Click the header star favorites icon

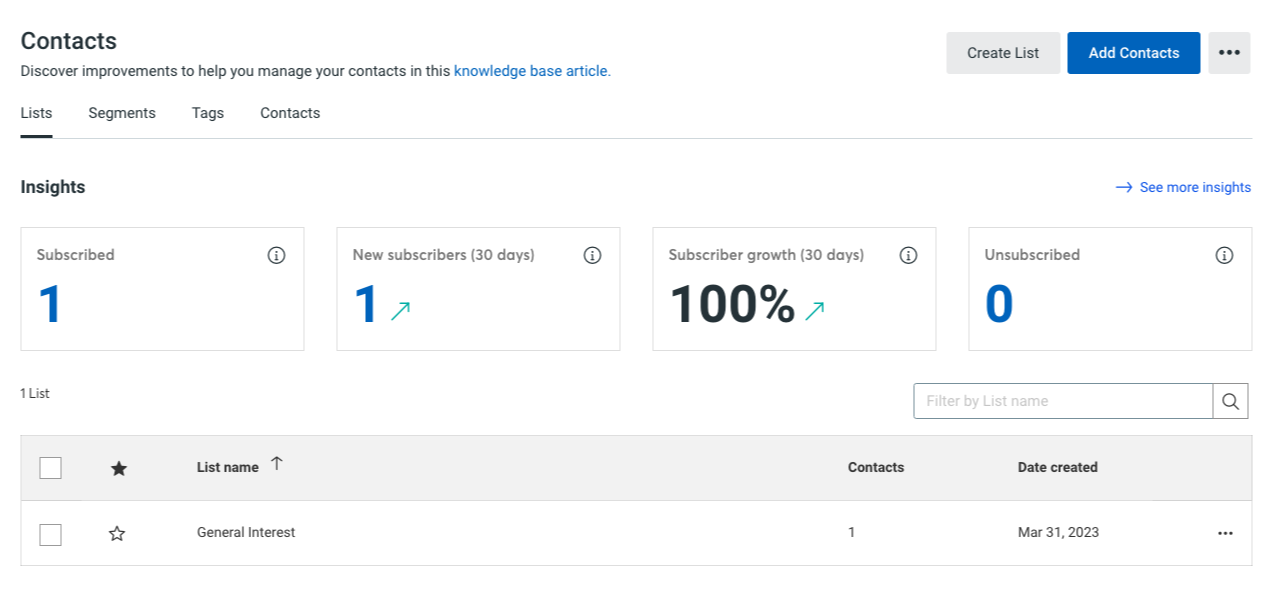click(x=118, y=468)
